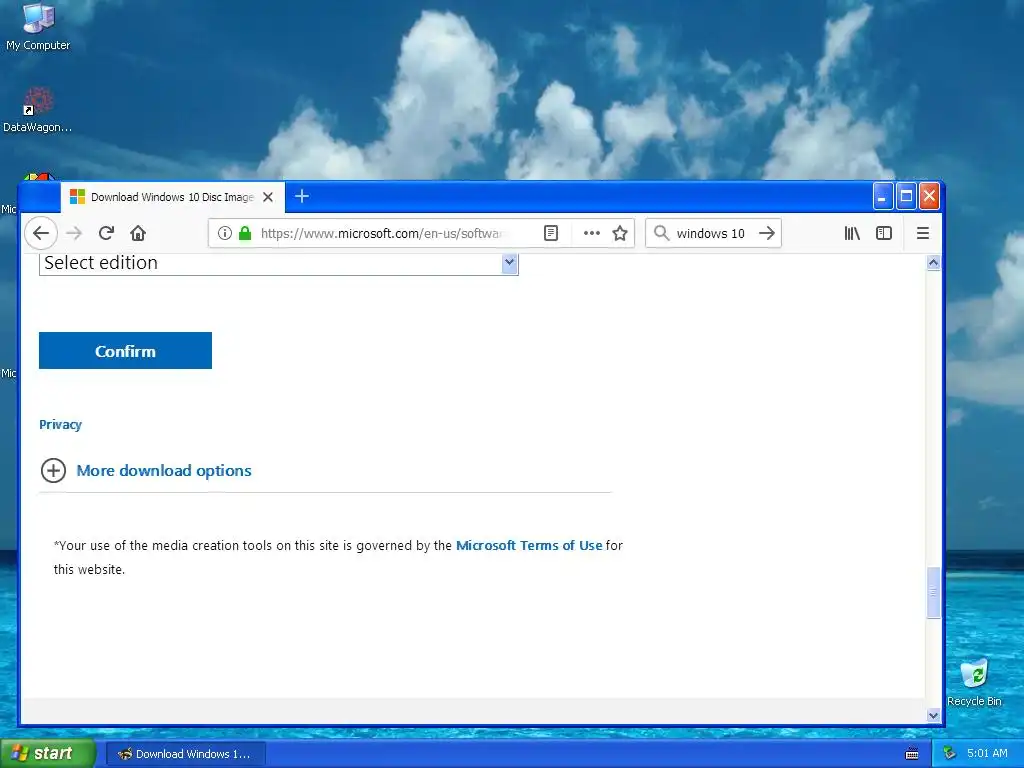Click the keyboard icon in system tray
This screenshot has height=768, width=1024.
pos(912,754)
